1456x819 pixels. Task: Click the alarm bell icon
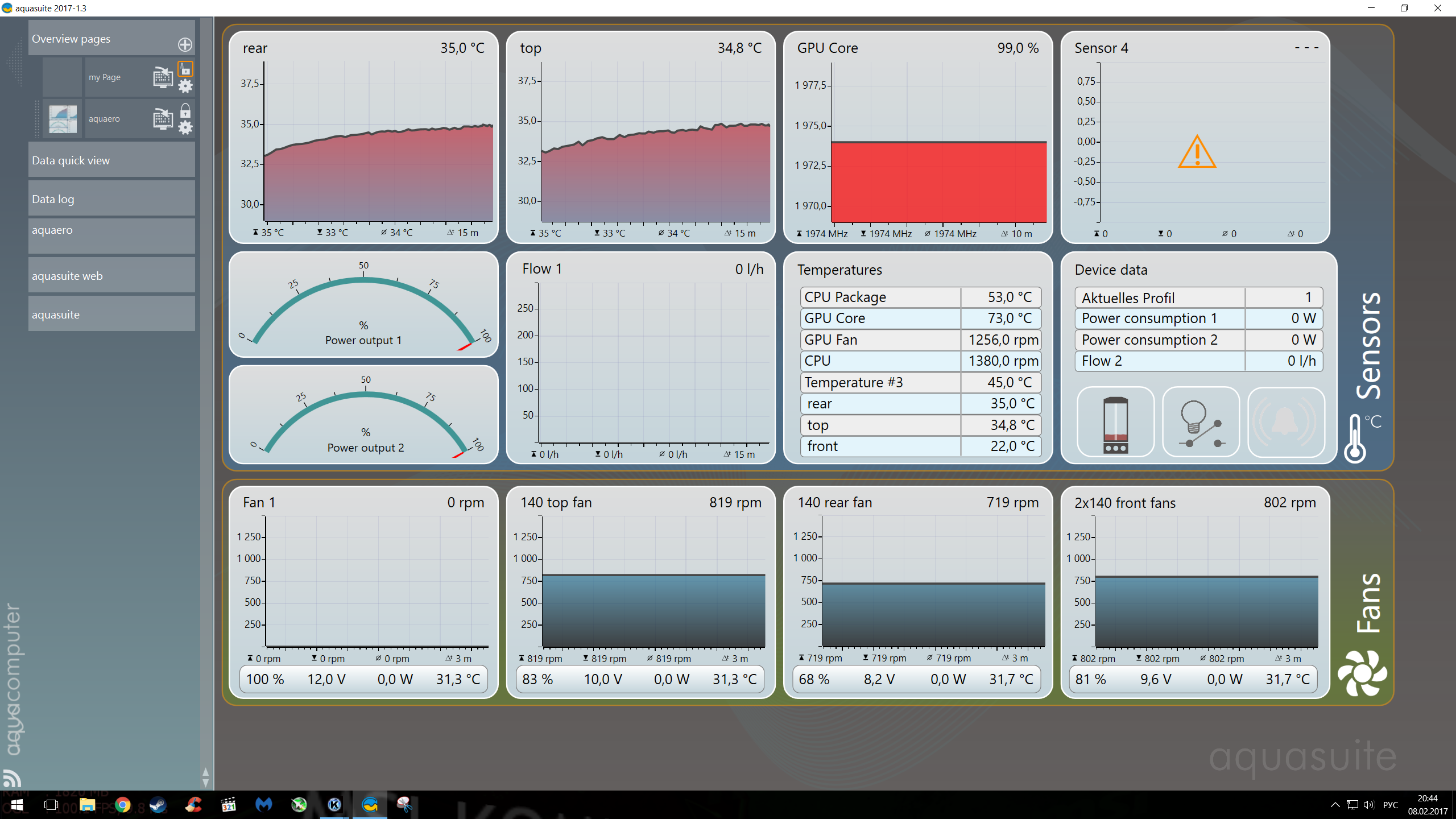[x=1285, y=423]
